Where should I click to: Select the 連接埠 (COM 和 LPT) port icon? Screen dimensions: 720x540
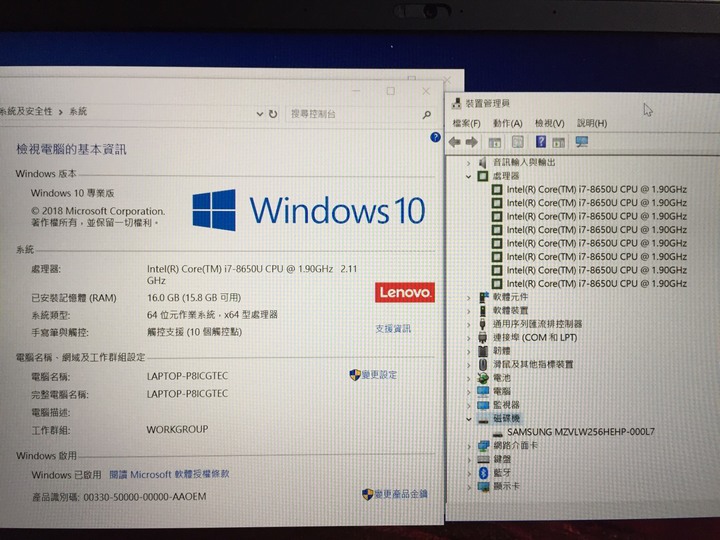(x=483, y=338)
